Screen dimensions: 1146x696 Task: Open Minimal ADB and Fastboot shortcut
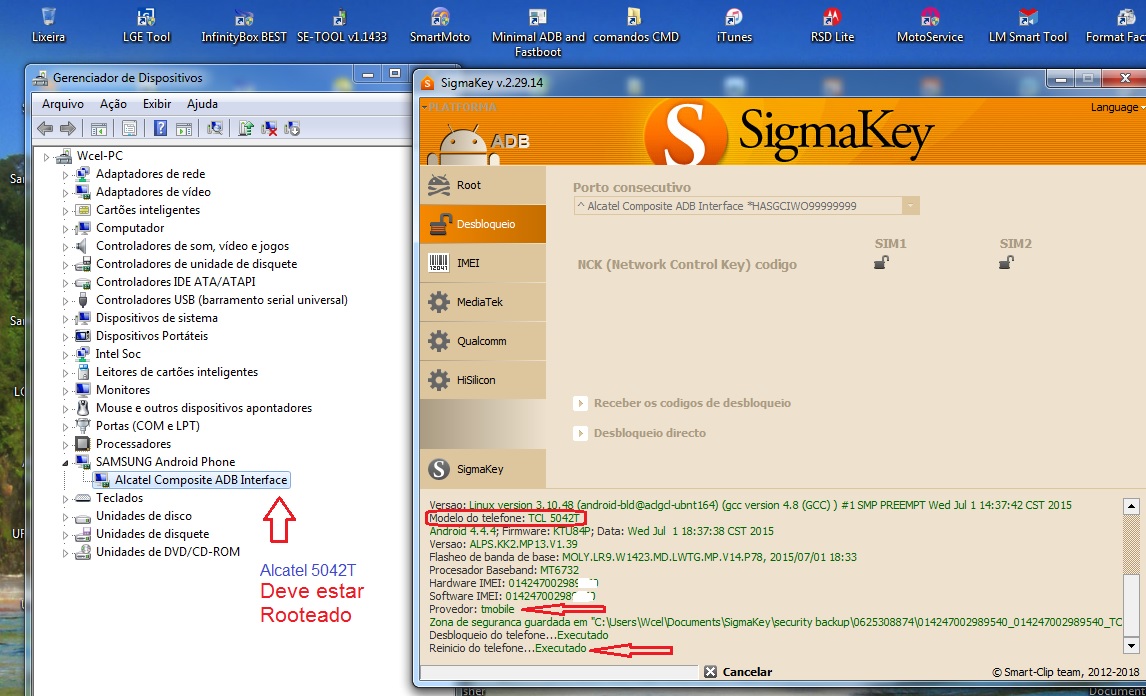click(538, 31)
